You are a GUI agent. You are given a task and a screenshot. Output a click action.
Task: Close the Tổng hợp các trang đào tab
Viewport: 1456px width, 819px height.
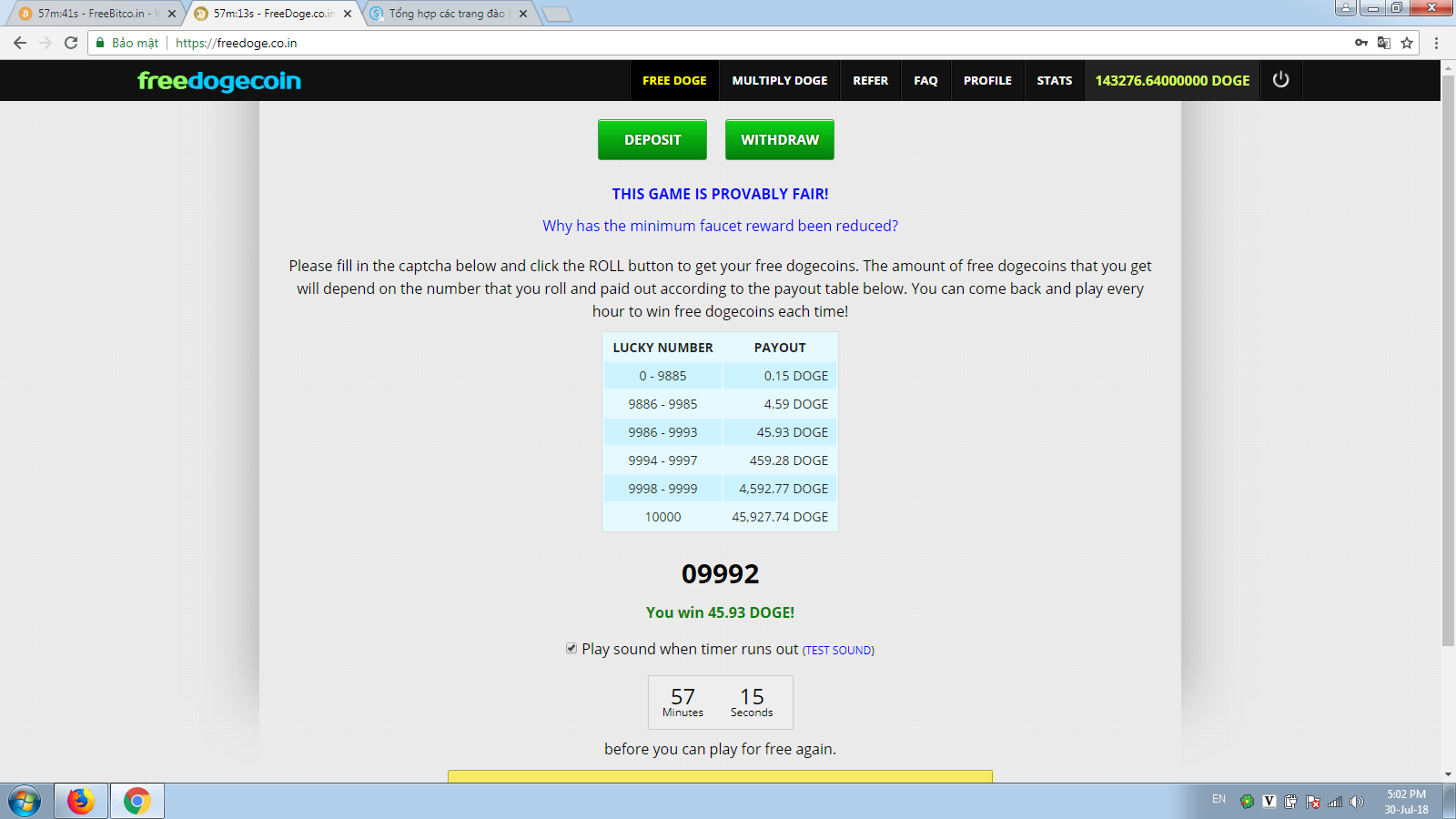(x=523, y=14)
